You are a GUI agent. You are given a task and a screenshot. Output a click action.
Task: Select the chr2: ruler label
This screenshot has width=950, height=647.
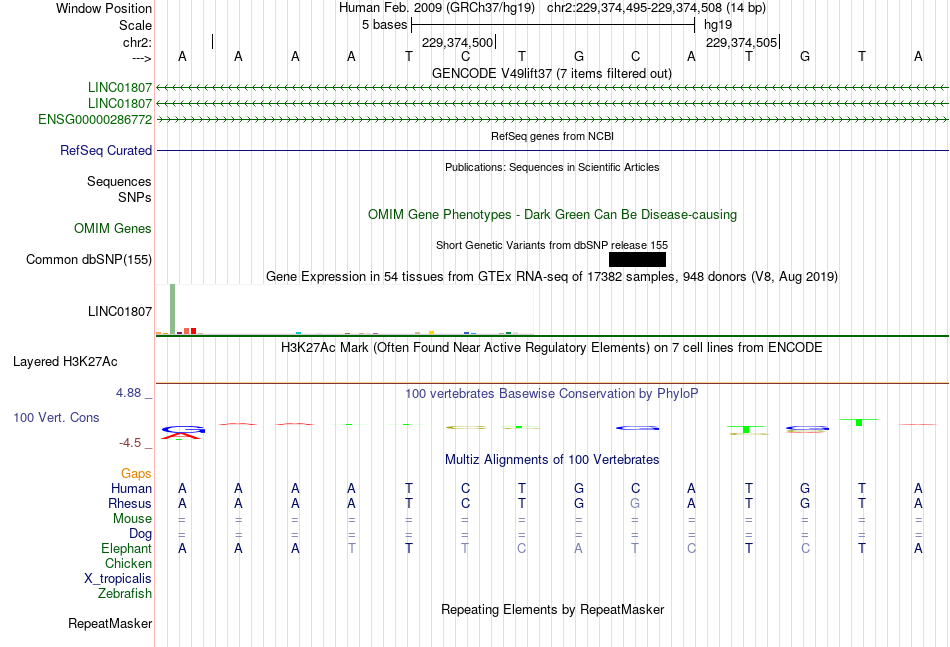tap(137, 42)
